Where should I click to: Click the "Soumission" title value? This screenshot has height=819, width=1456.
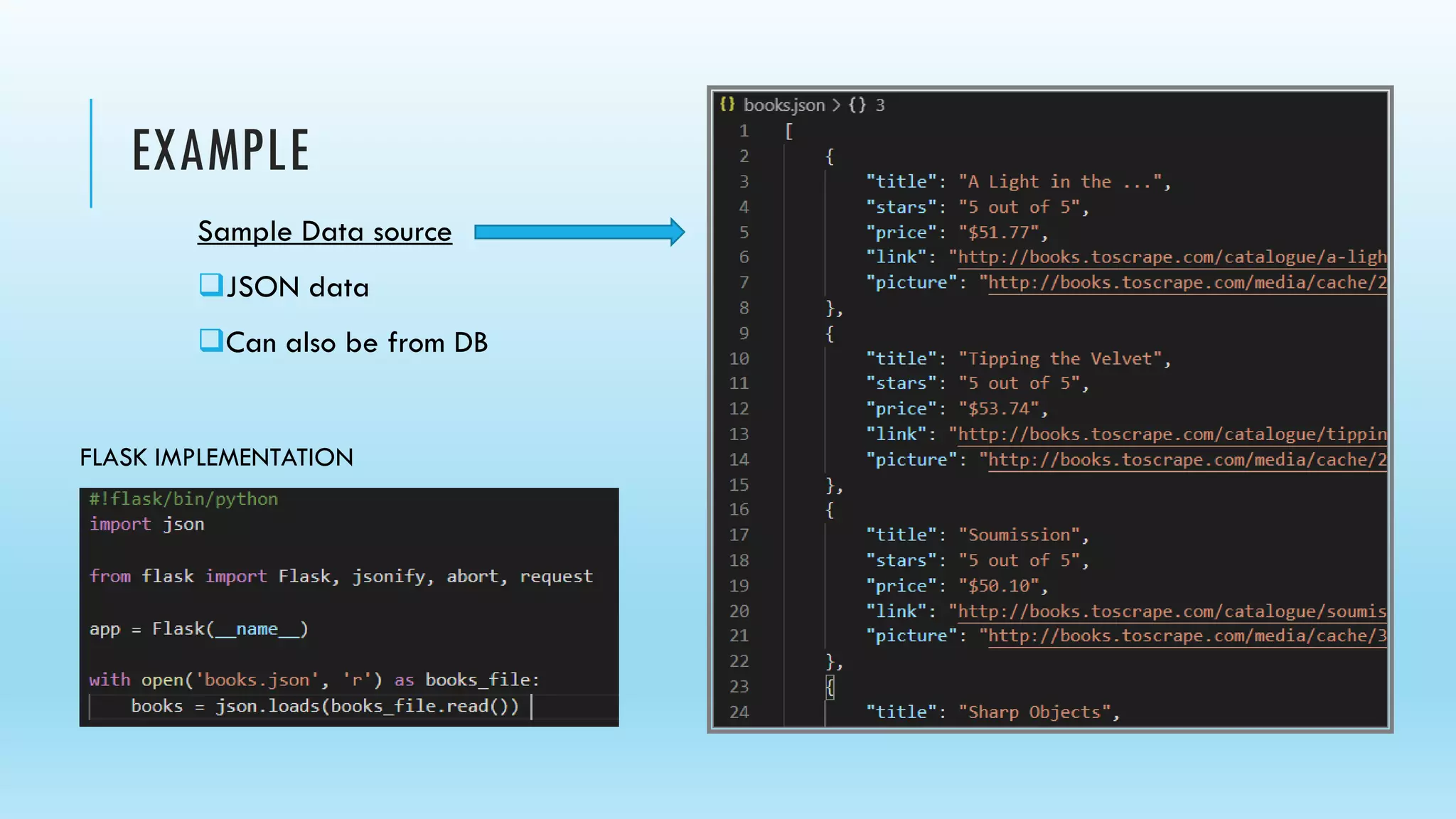click(1019, 535)
